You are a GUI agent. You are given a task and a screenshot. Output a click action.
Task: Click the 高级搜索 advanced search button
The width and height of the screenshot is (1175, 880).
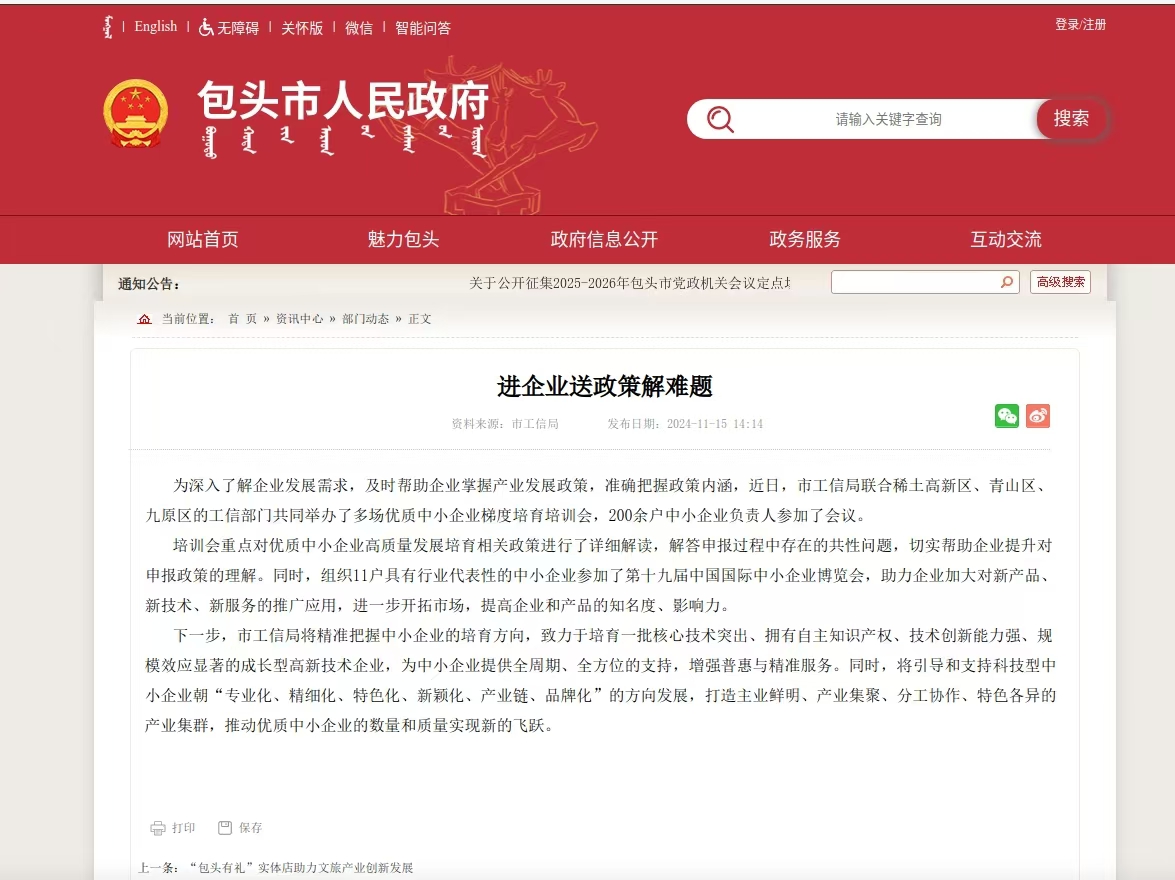click(1060, 282)
